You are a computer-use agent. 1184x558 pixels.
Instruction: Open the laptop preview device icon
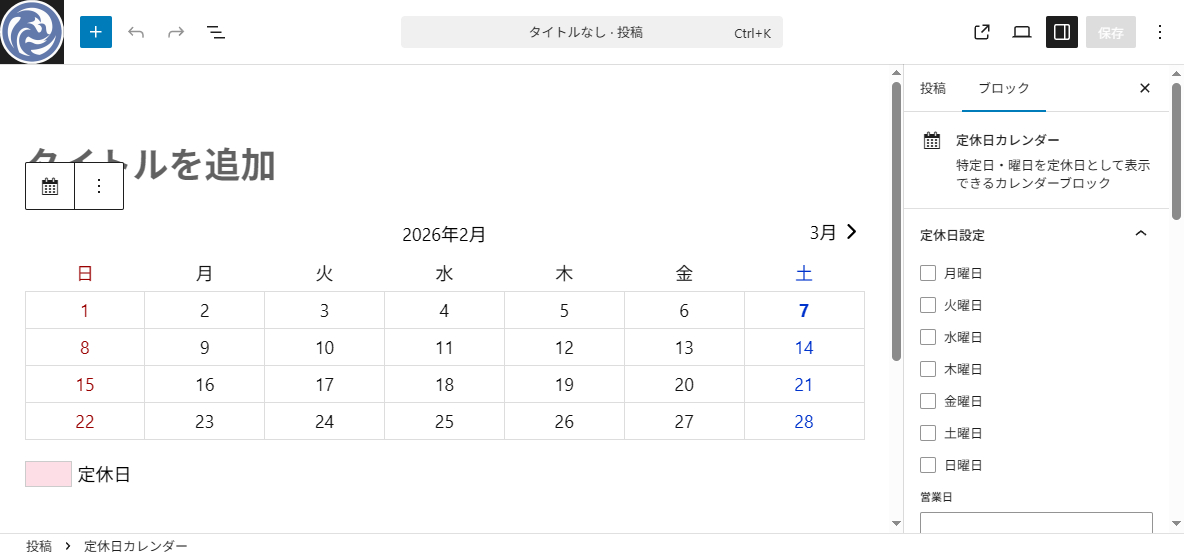[1022, 32]
